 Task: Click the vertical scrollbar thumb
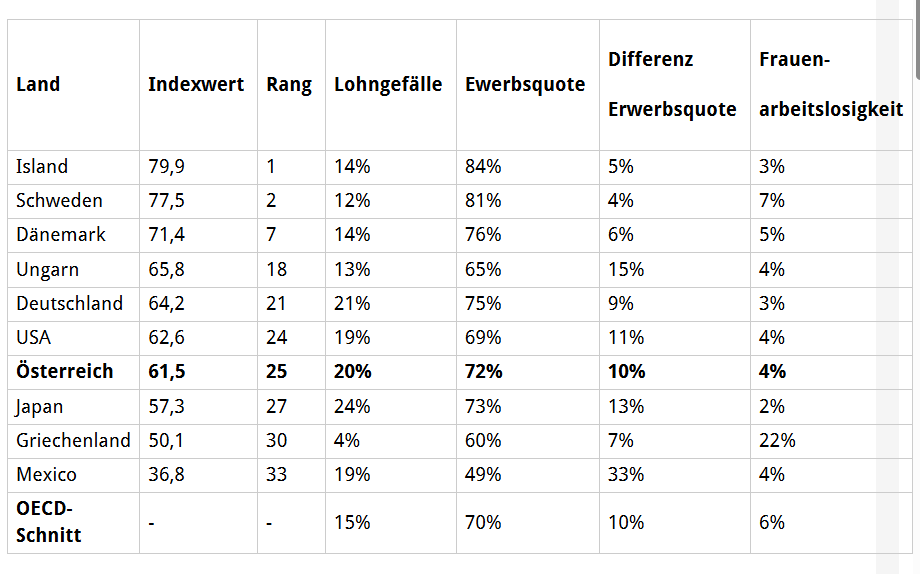pos(917,38)
